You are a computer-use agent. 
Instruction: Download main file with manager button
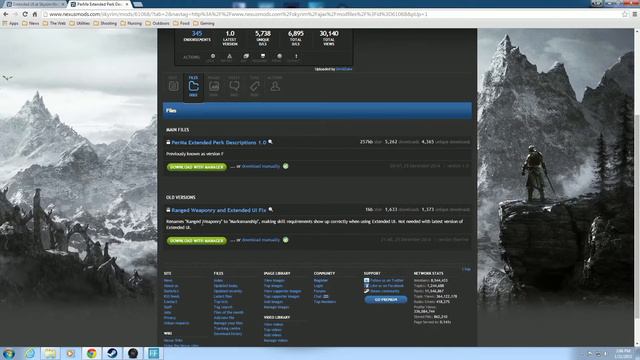point(197,167)
